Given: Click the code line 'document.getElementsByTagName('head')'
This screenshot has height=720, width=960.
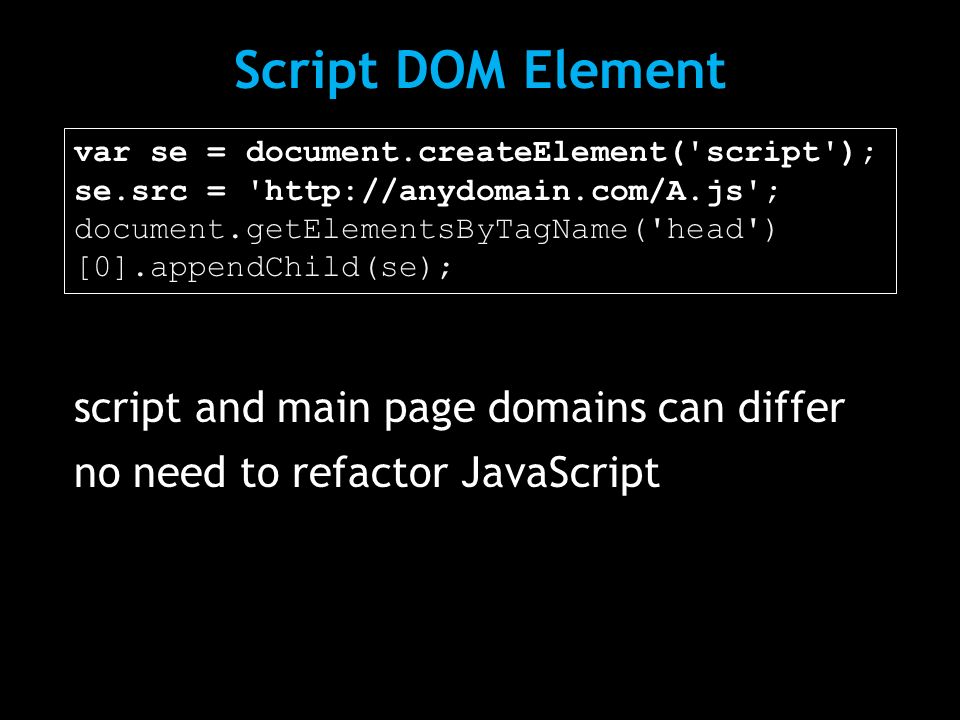Looking at the screenshot, I should (x=426, y=230).
